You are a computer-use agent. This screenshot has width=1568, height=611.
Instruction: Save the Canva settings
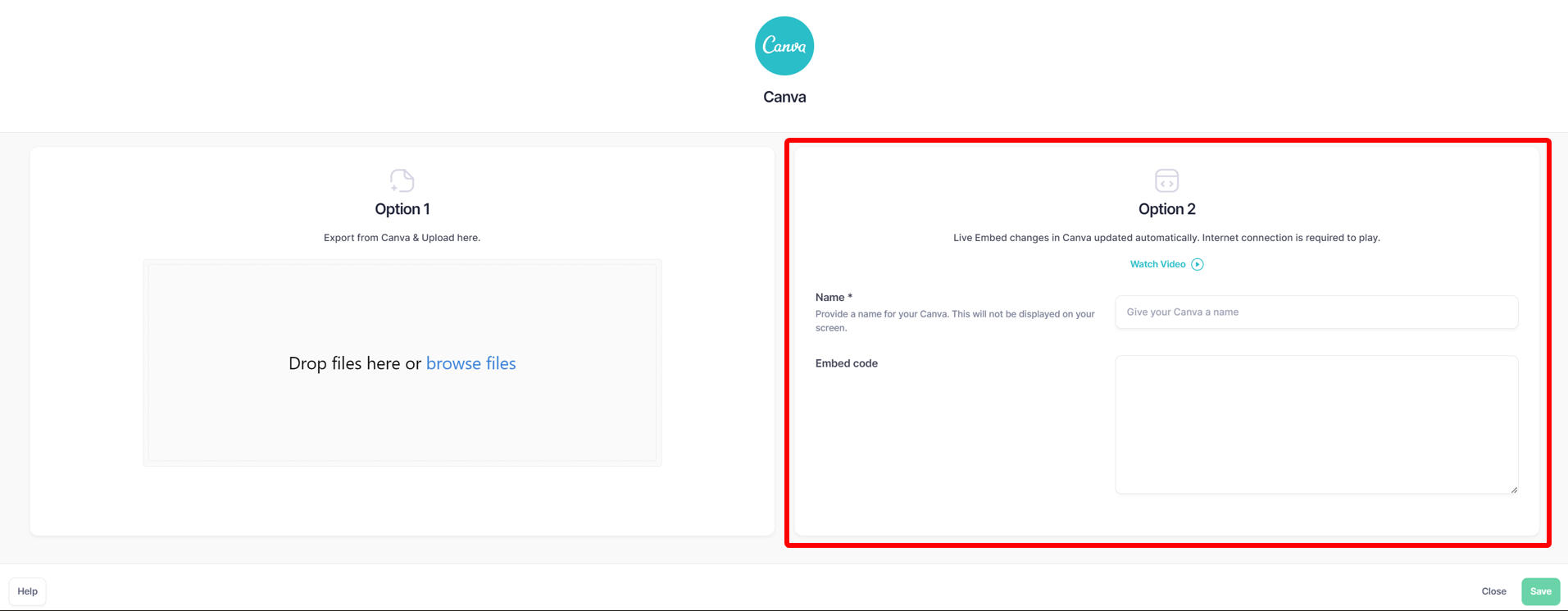[1540, 591]
